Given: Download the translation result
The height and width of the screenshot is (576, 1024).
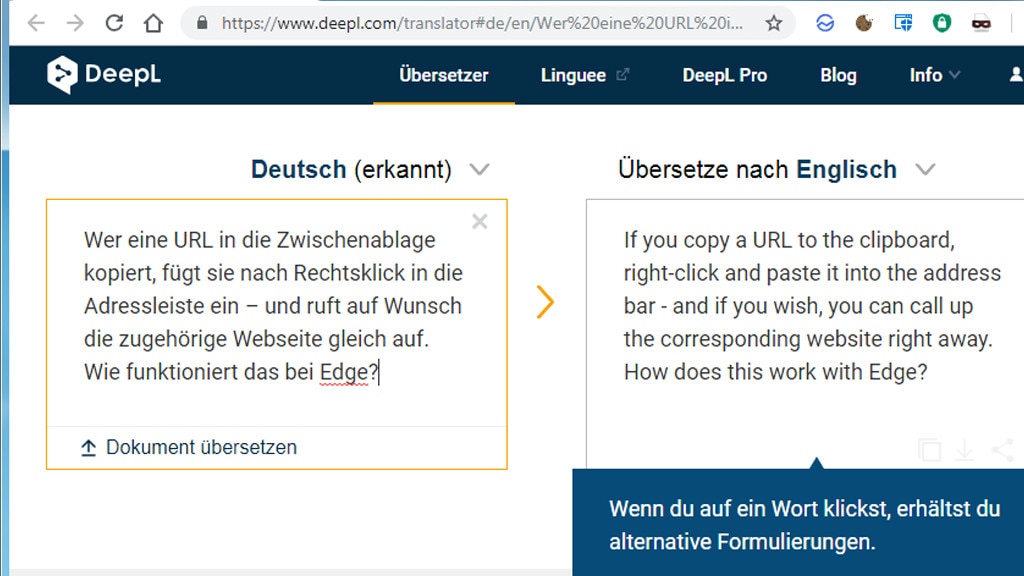Looking at the screenshot, I should 963,450.
